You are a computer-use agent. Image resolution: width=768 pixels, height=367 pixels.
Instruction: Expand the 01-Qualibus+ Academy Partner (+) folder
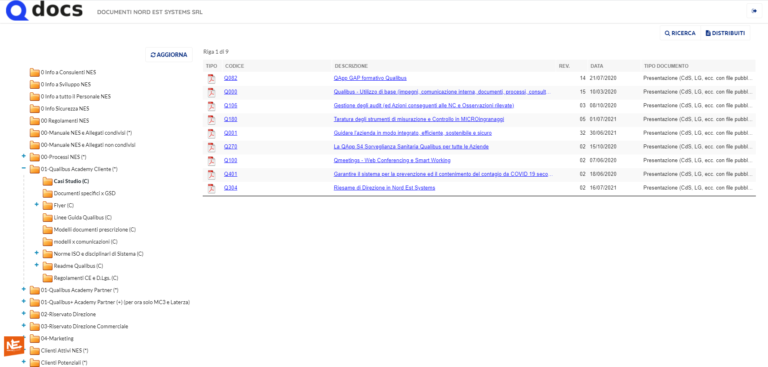click(x=24, y=301)
